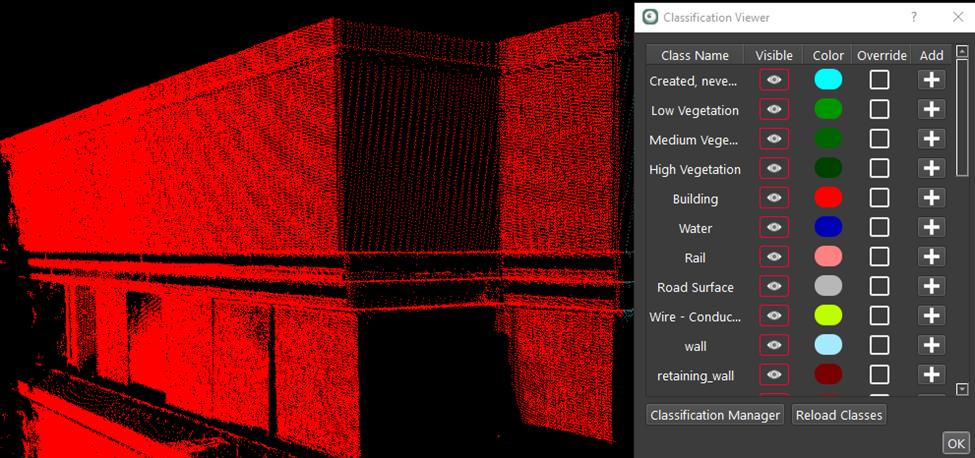Enable Override checkbox for Road Surface
The width and height of the screenshot is (975, 458).
[879, 286]
